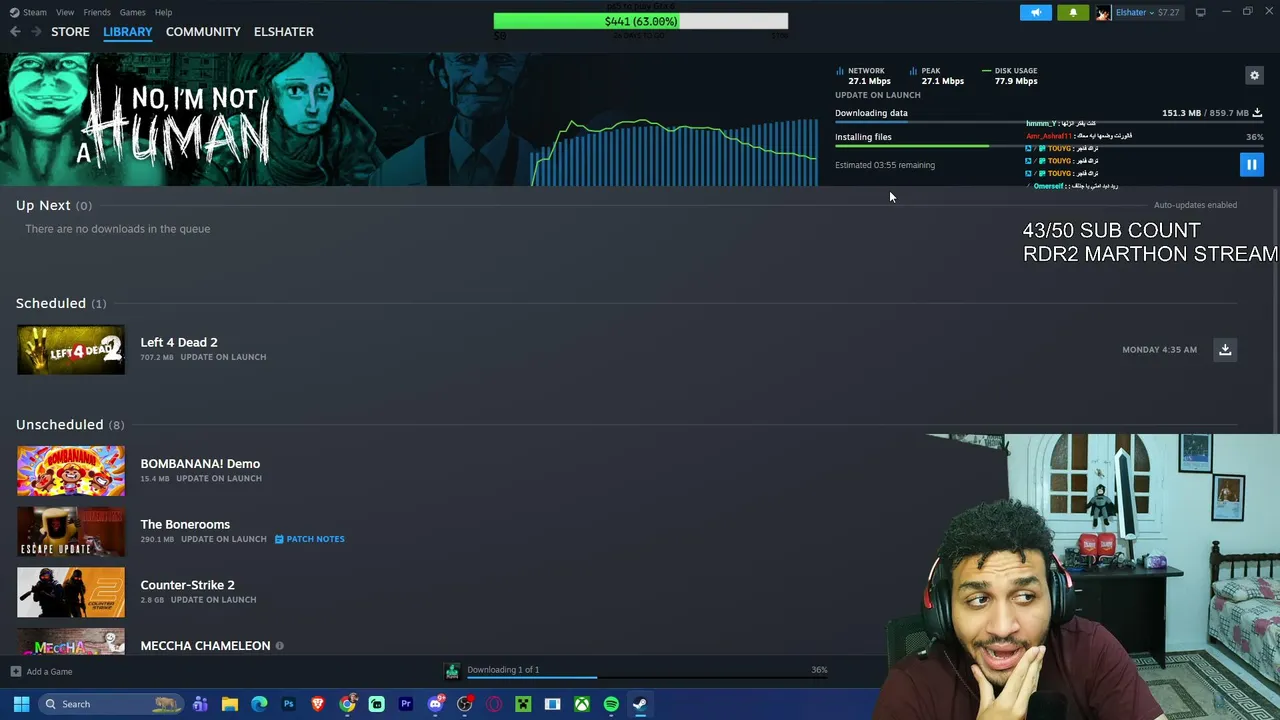
Task: Open the MECCHA CHAMELEON title link
Action: (205, 646)
